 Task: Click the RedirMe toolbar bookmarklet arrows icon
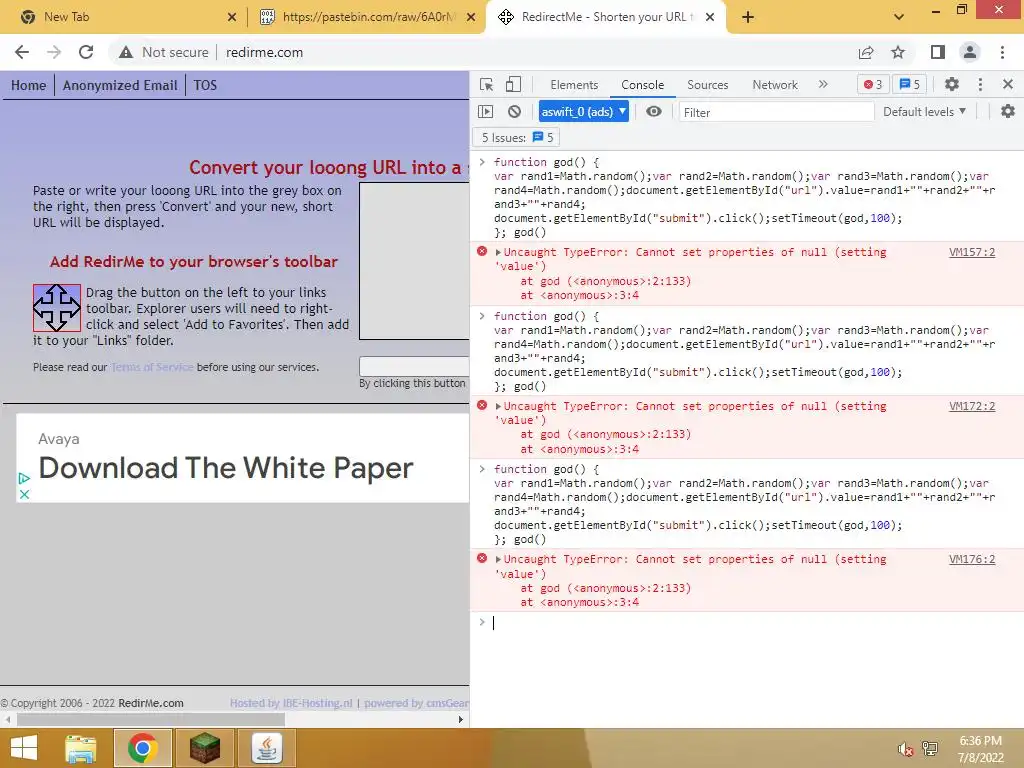point(57,308)
